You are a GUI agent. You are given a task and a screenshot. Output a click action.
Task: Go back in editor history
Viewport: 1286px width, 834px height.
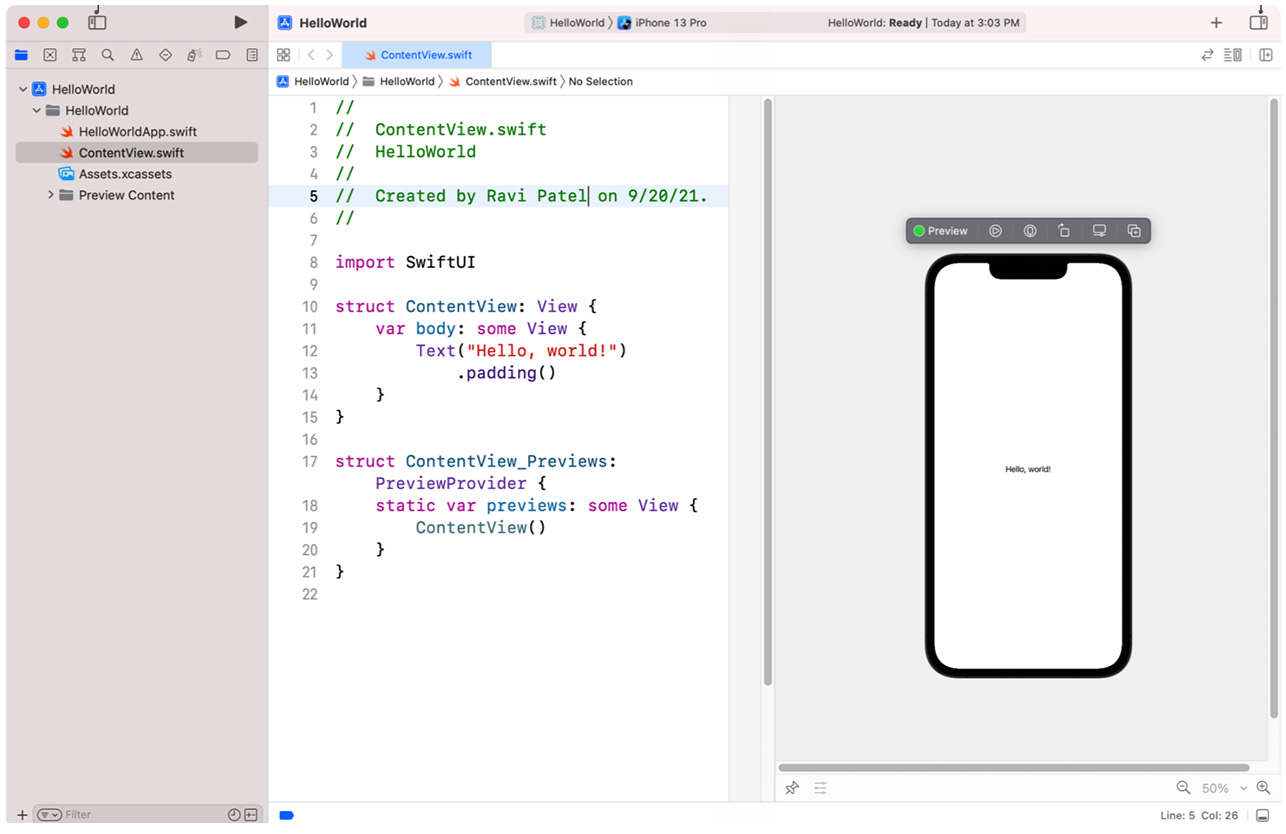tap(311, 55)
